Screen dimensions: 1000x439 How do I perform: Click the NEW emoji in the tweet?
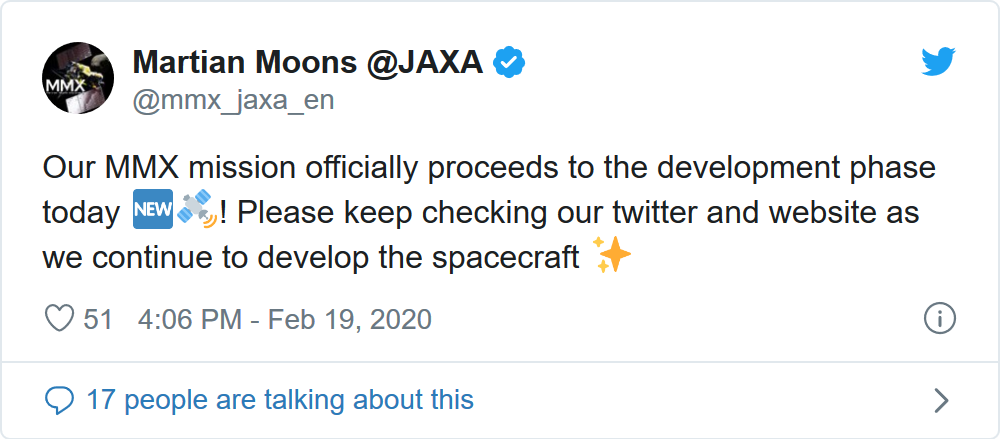(x=152, y=212)
